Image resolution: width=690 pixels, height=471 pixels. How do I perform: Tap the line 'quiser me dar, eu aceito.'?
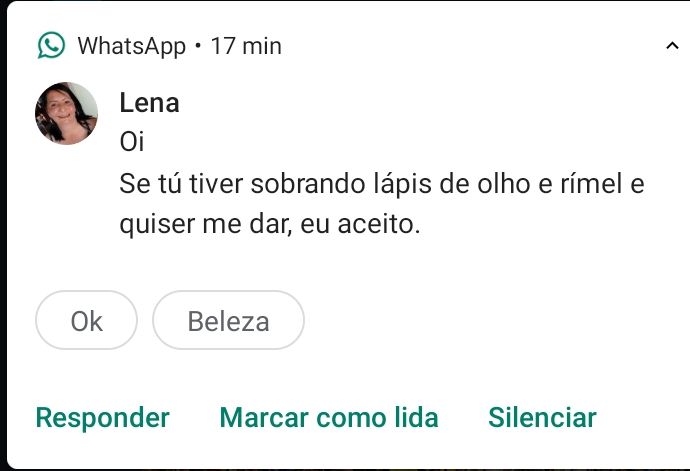tap(270, 225)
